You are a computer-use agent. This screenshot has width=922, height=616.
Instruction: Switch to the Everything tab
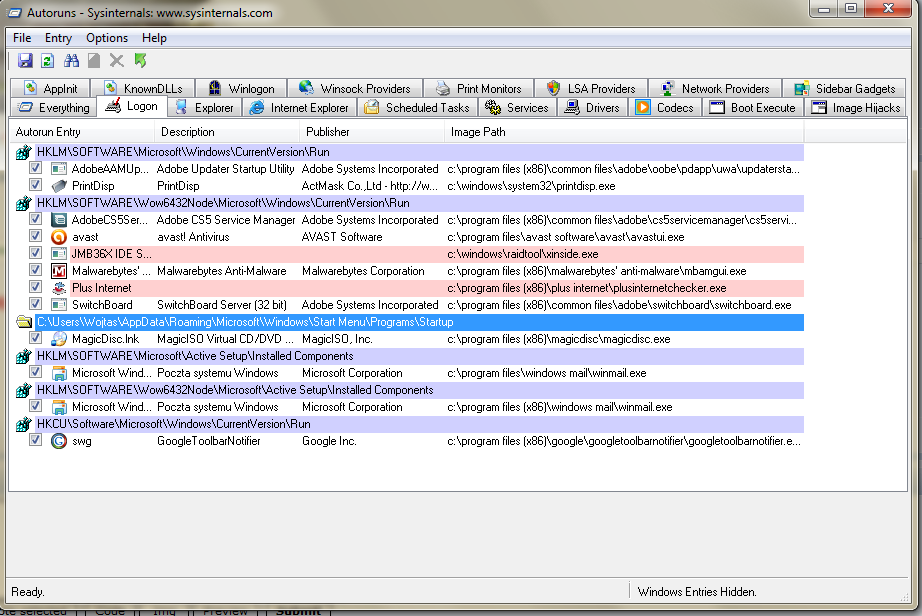coord(54,108)
